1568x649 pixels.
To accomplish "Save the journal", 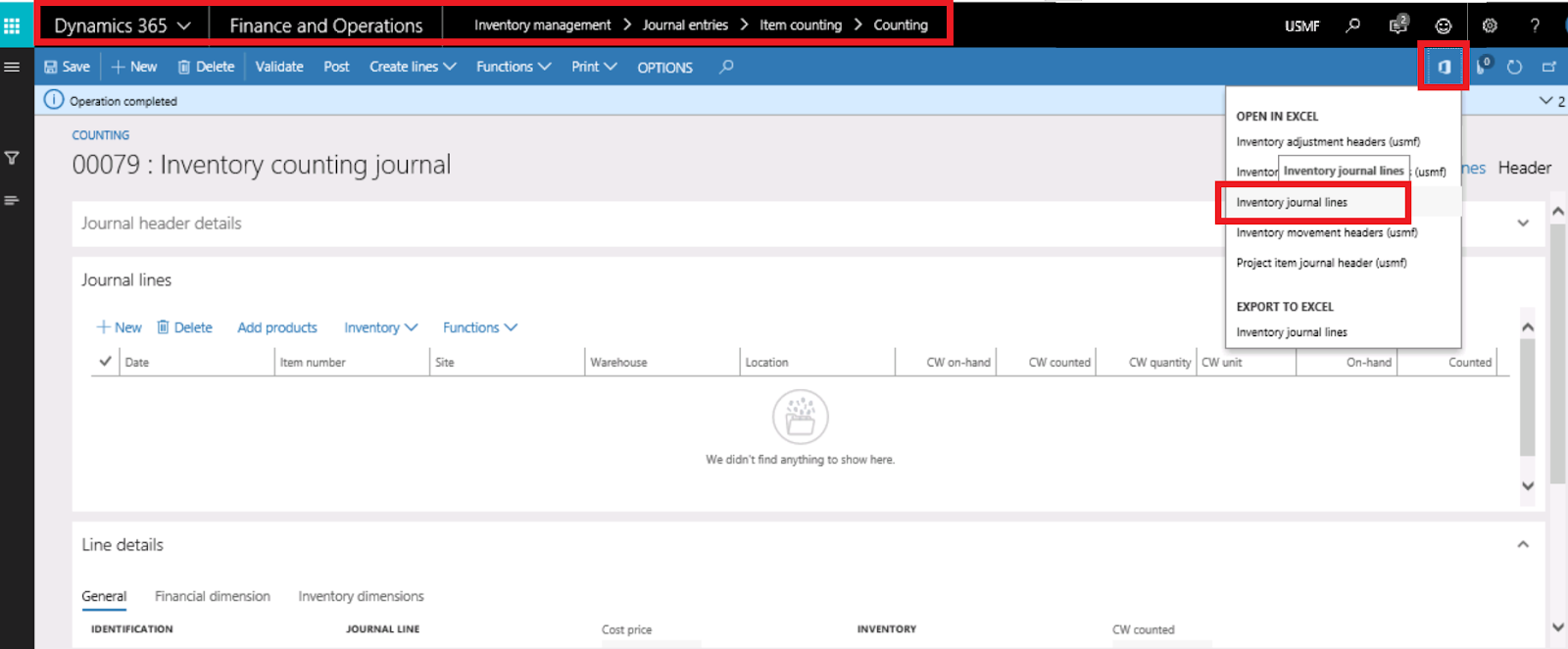I will pos(67,67).
